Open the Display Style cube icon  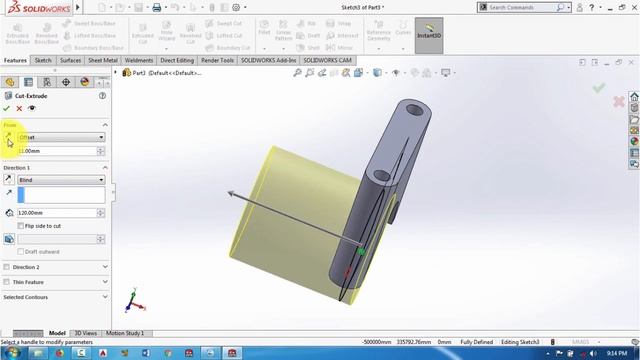pos(378,73)
